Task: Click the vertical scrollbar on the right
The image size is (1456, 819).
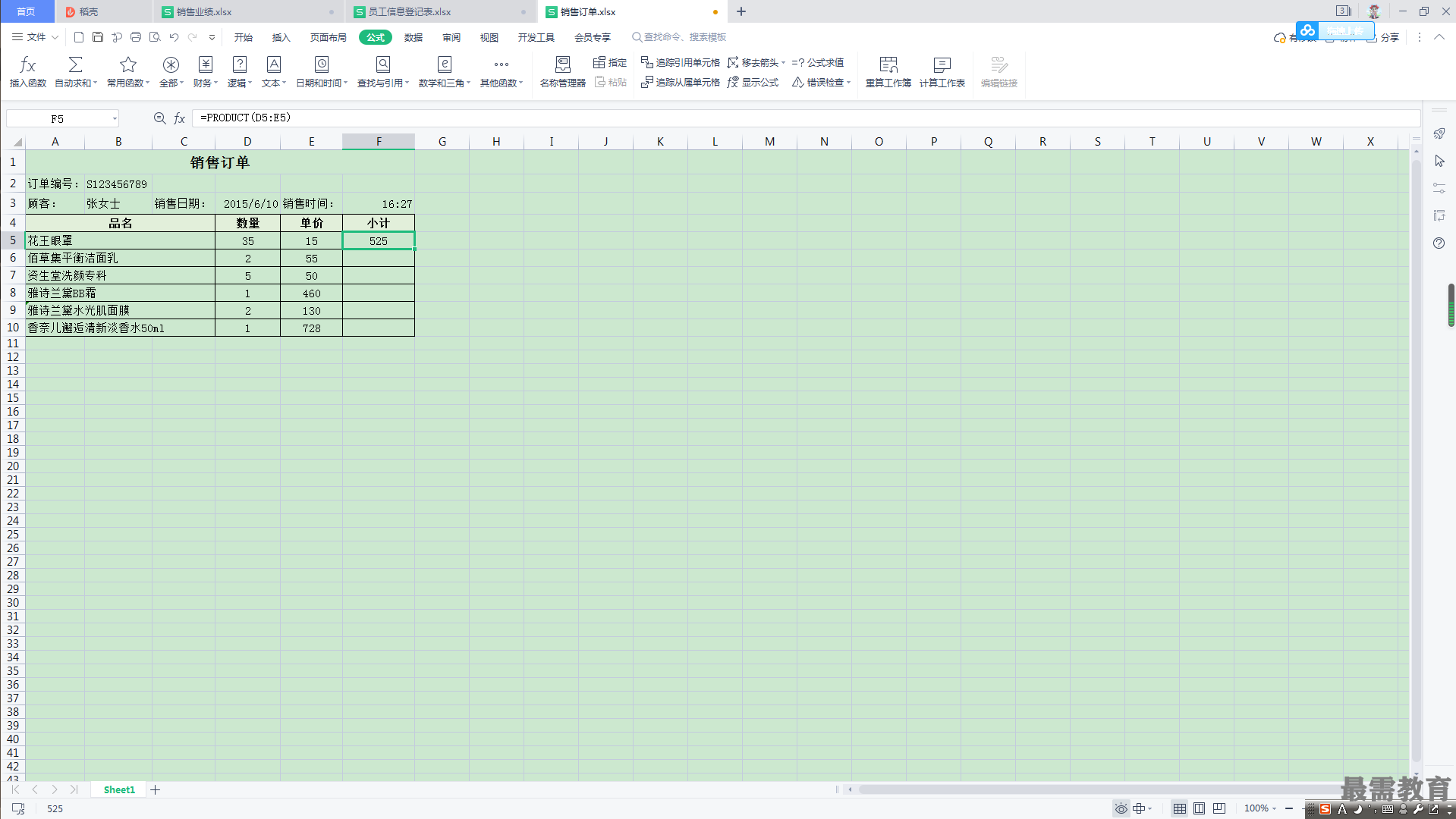Action: tap(1416, 461)
